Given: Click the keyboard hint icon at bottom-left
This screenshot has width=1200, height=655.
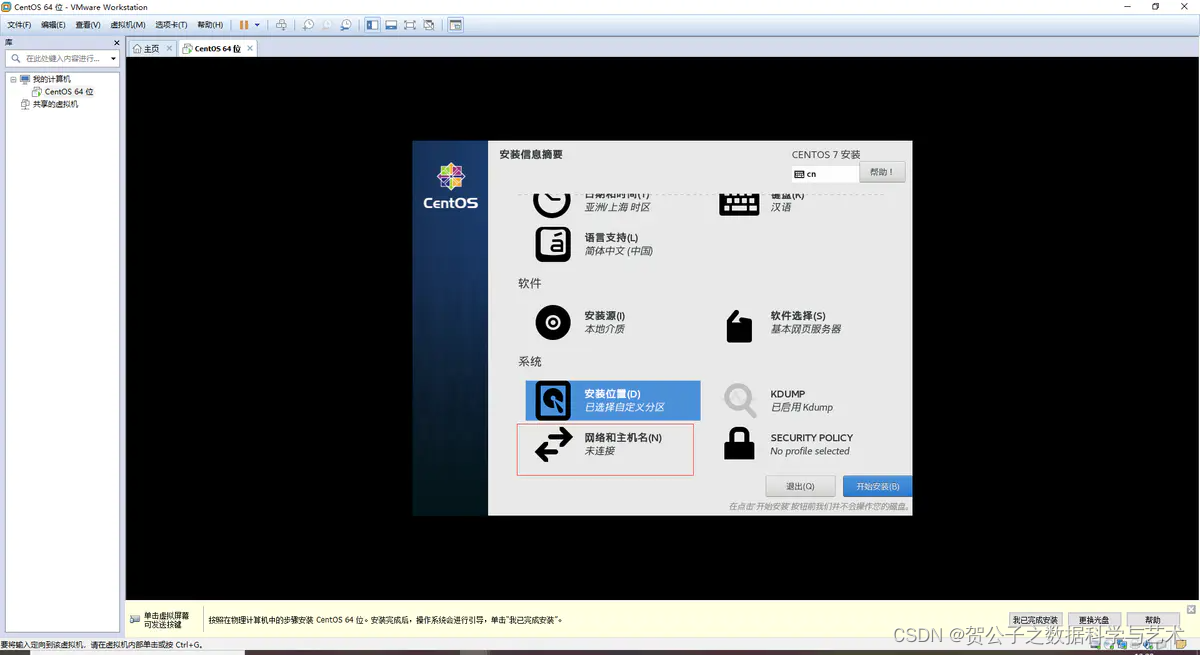Looking at the screenshot, I should pyautogui.click(x=135, y=618).
